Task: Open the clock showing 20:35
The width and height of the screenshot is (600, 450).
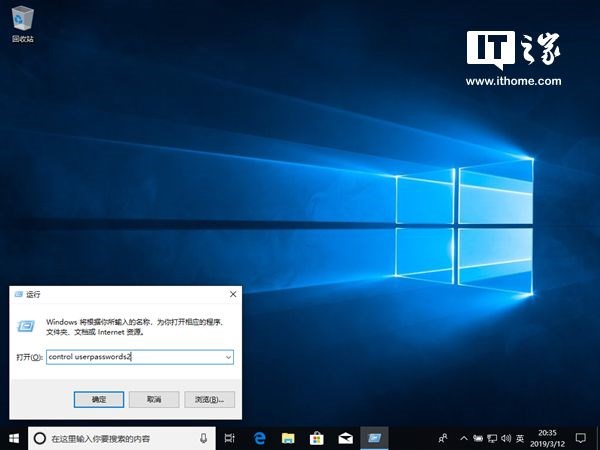Action: point(547,439)
